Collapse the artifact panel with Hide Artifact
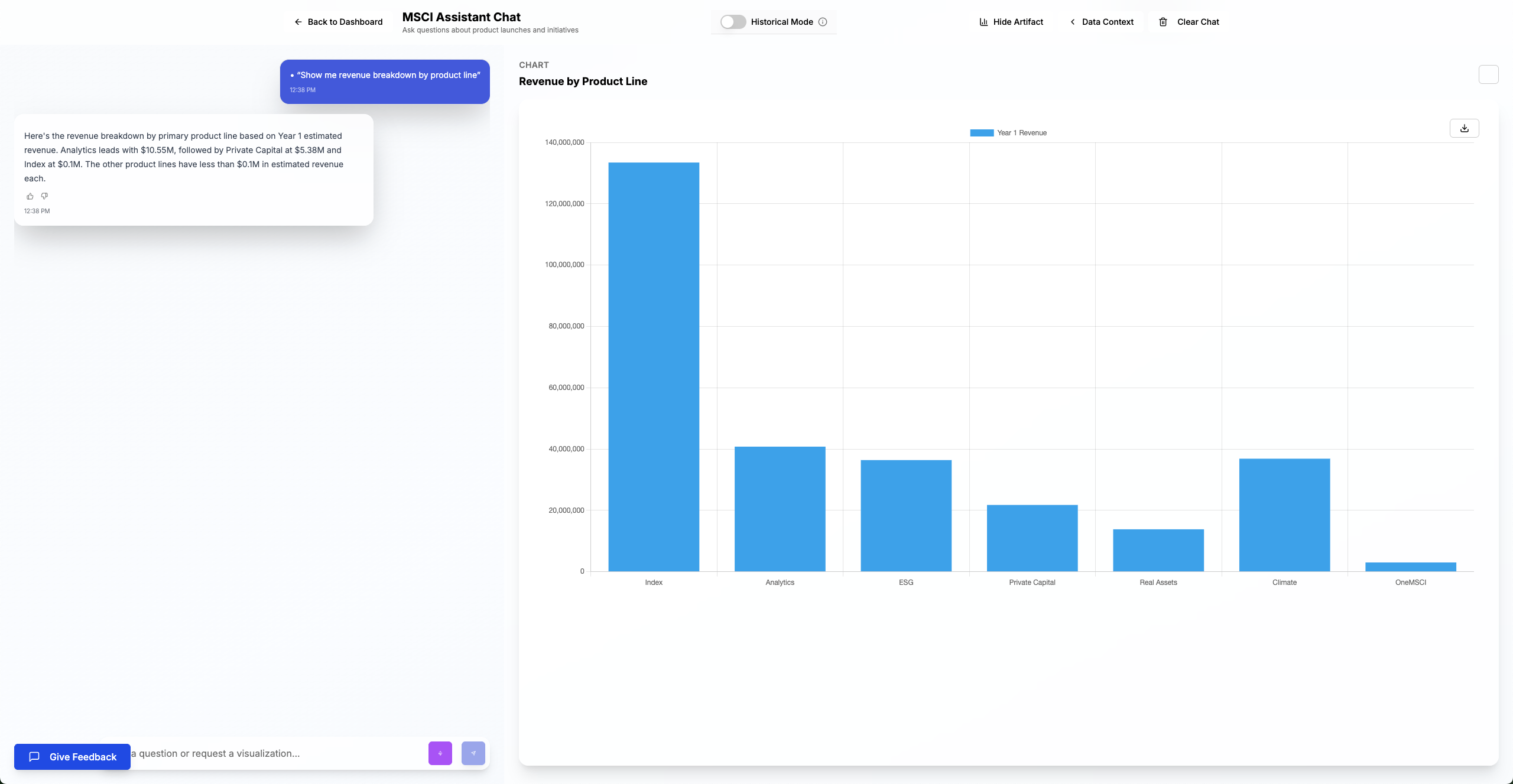Image resolution: width=1513 pixels, height=784 pixels. (x=1011, y=22)
